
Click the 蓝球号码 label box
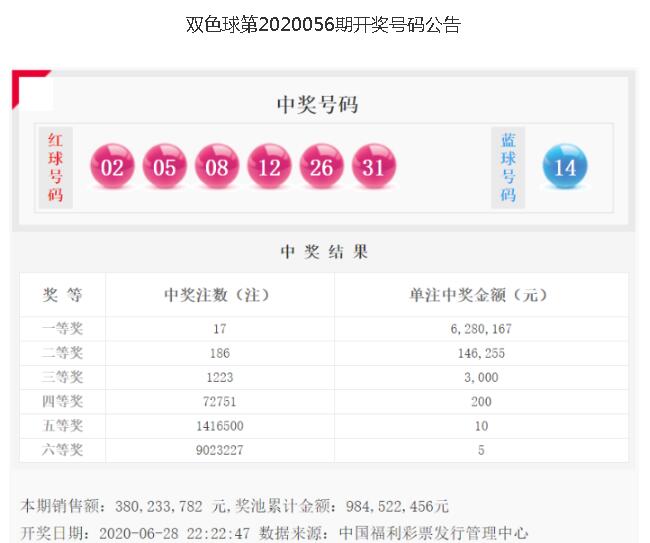coord(508,167)
